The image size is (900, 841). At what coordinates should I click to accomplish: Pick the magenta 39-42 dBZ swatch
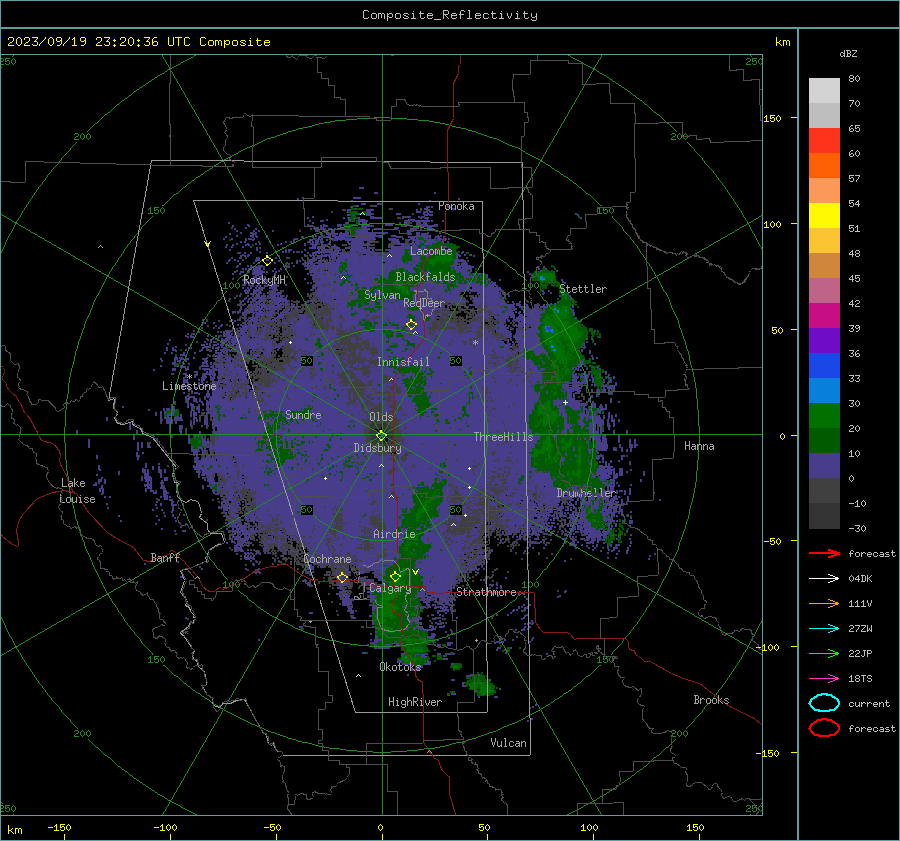[824, 316]
